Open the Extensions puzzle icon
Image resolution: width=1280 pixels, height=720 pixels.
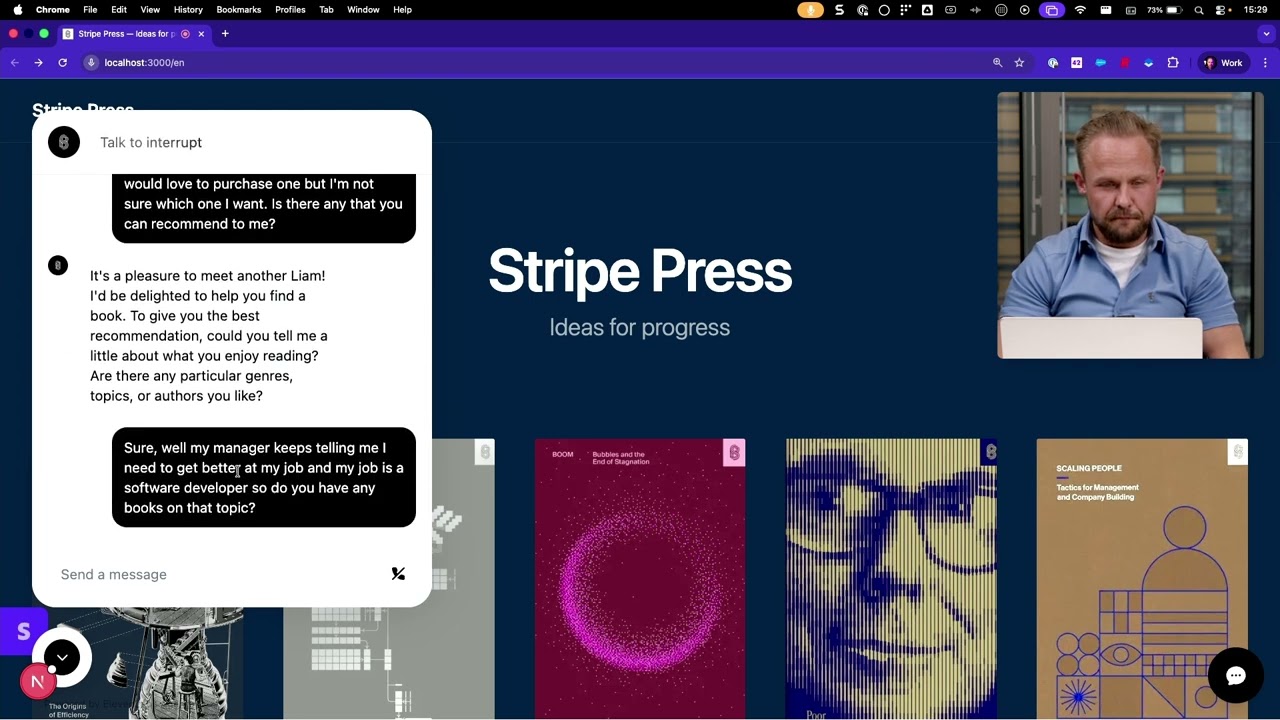(x=1173, y=62)
